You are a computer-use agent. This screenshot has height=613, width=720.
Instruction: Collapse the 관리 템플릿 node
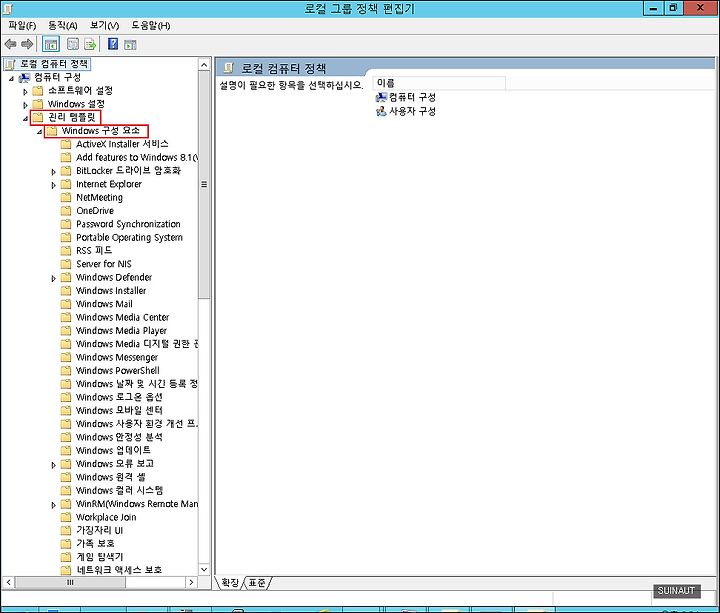tap(25, 118)
